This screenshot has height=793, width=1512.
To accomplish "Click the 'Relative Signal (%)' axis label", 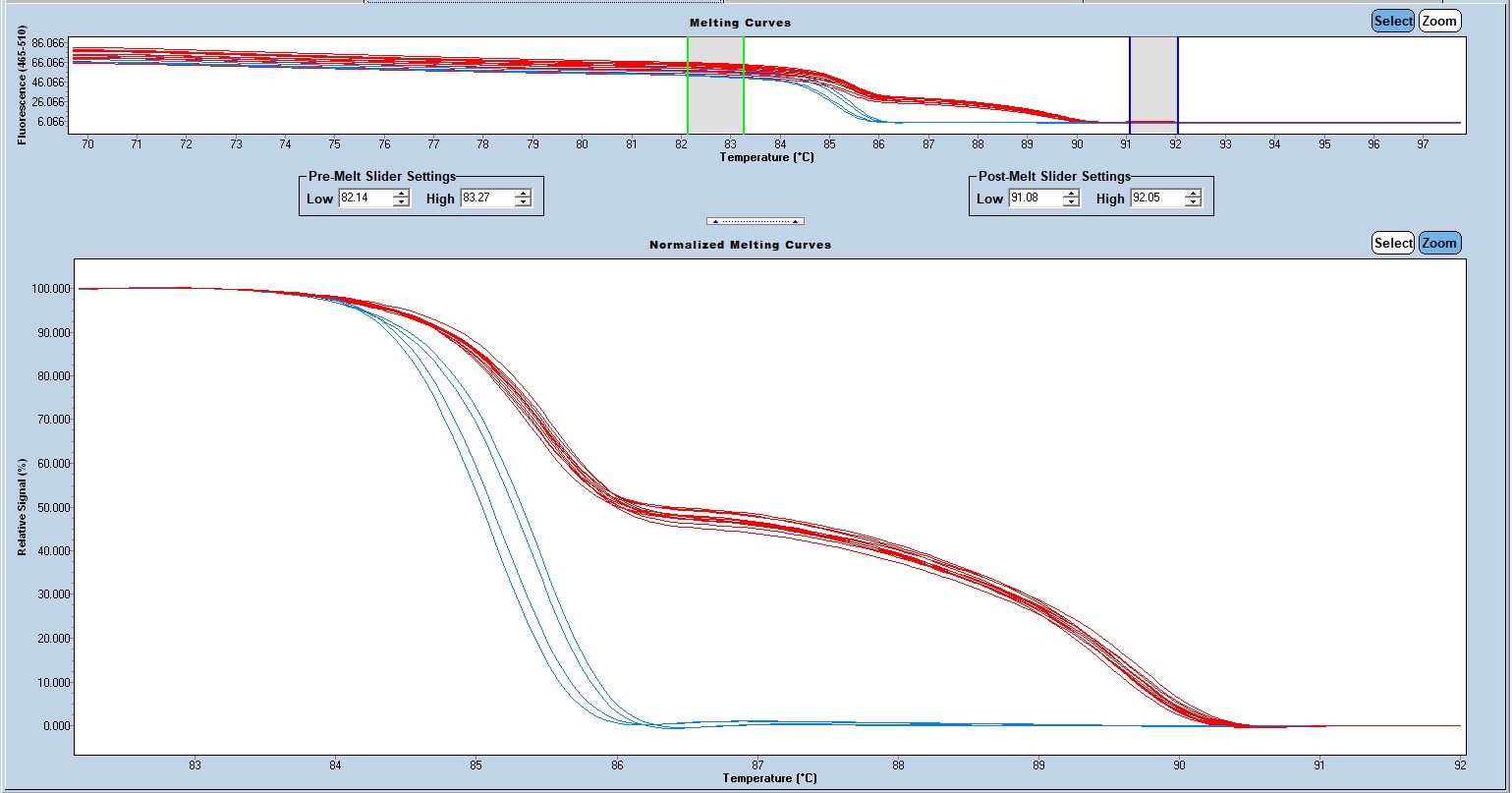I will pyautogui.click(x=23, y=505).
